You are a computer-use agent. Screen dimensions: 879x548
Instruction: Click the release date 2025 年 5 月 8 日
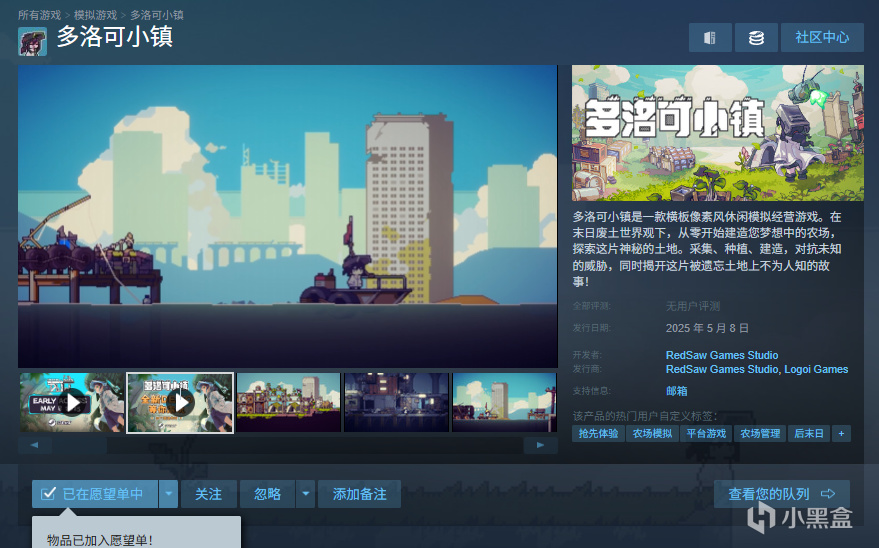[x=707, y=328]
